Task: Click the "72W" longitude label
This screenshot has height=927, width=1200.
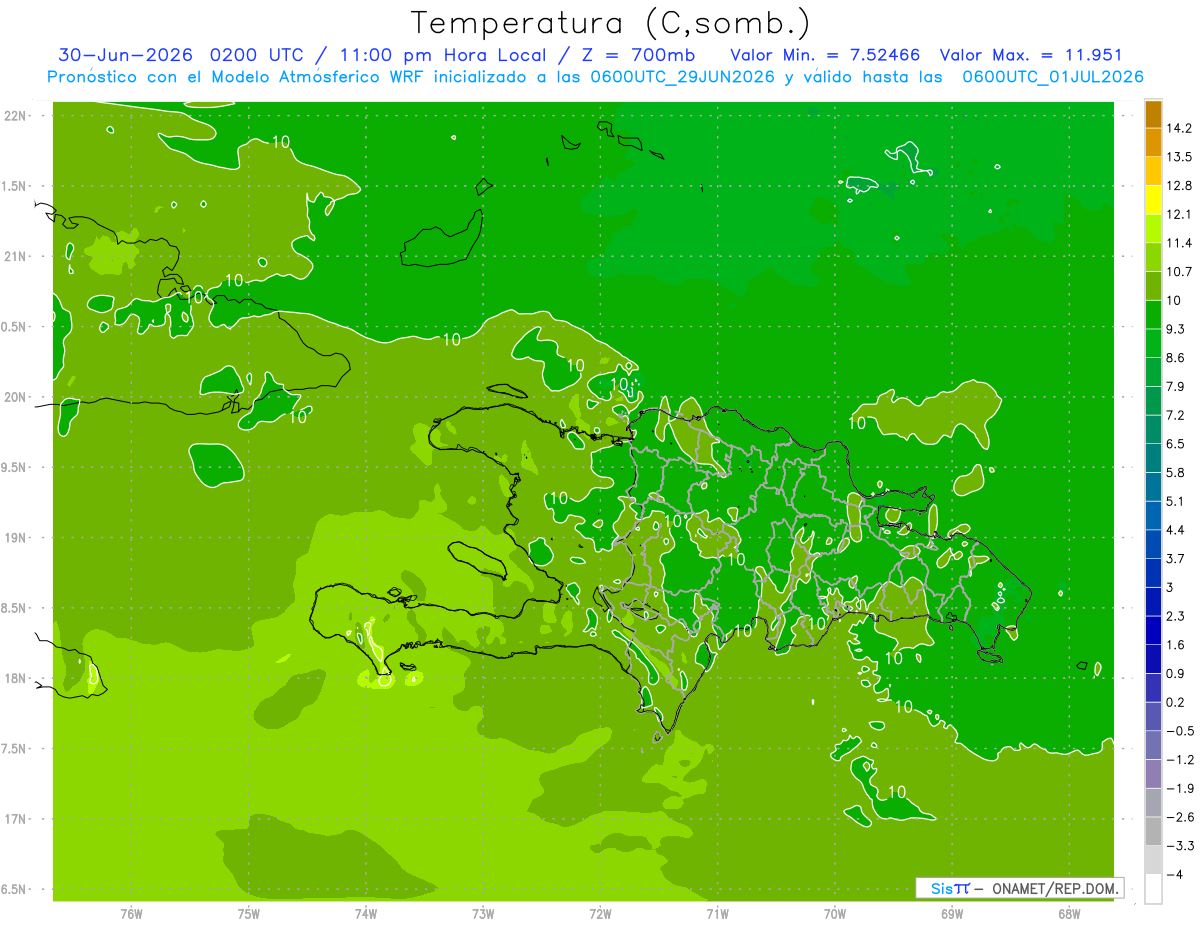Action: [600, 913]
